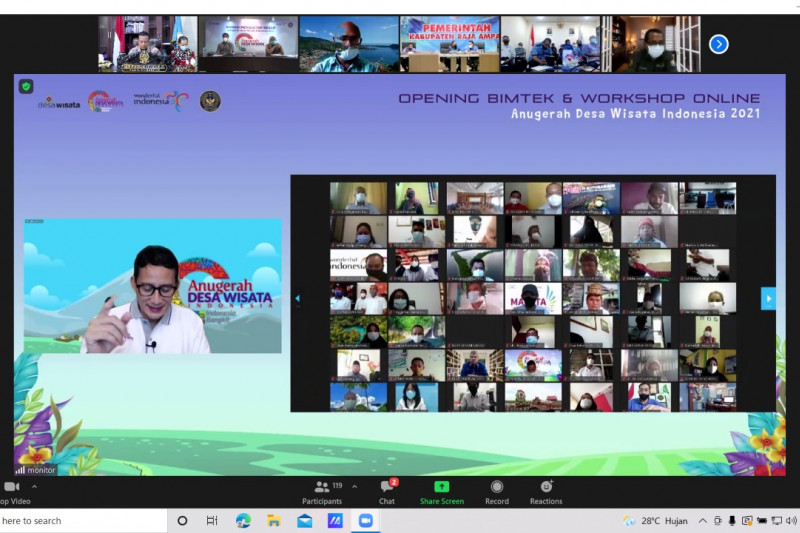The width and height of the screenshot is (800, 533).
Task: Open the Participants panel
Action: pos(322,493)
